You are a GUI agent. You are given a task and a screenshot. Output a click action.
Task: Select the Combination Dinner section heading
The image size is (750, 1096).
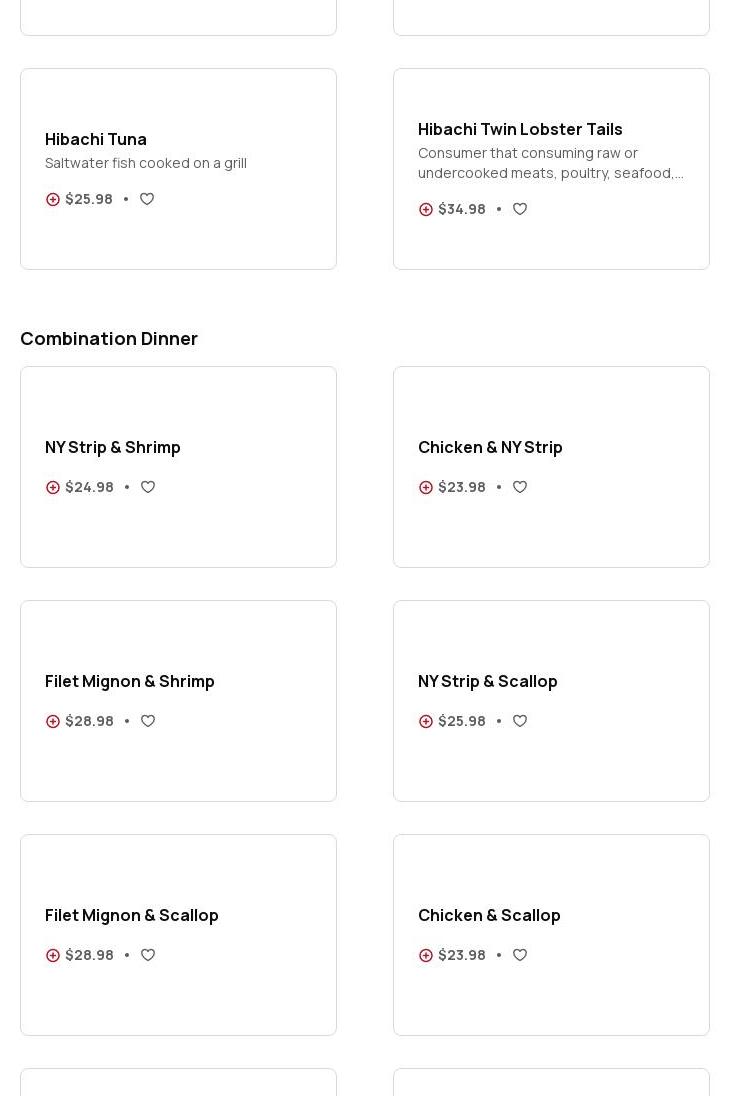(x=109, y=338)
